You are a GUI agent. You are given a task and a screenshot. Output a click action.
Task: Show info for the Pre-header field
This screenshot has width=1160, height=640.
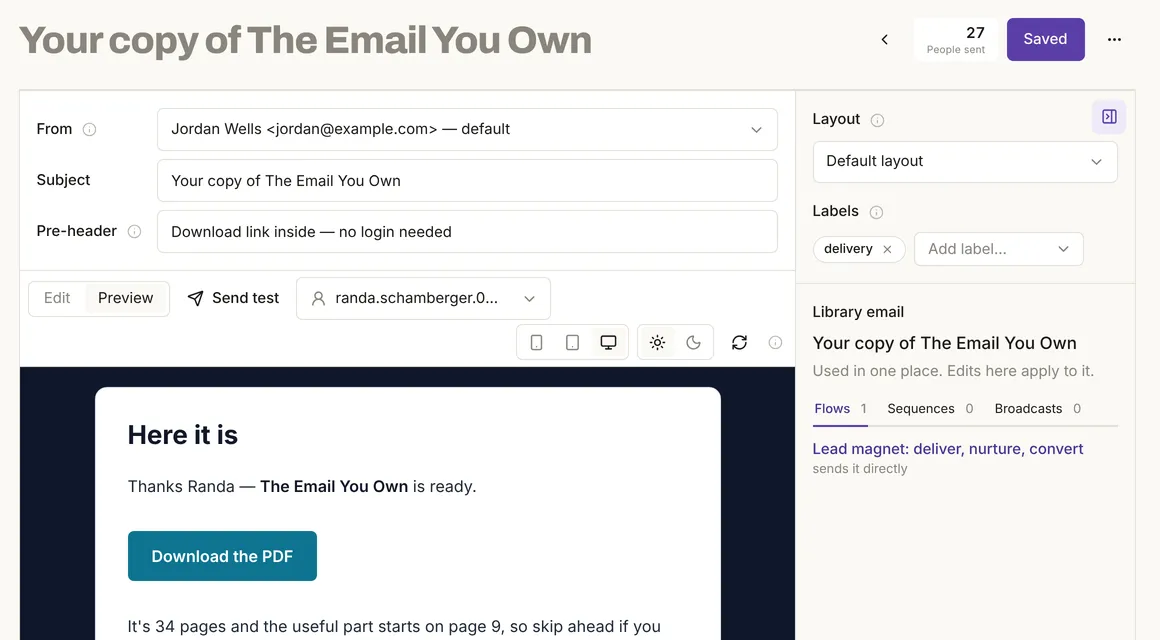(135, 232)
